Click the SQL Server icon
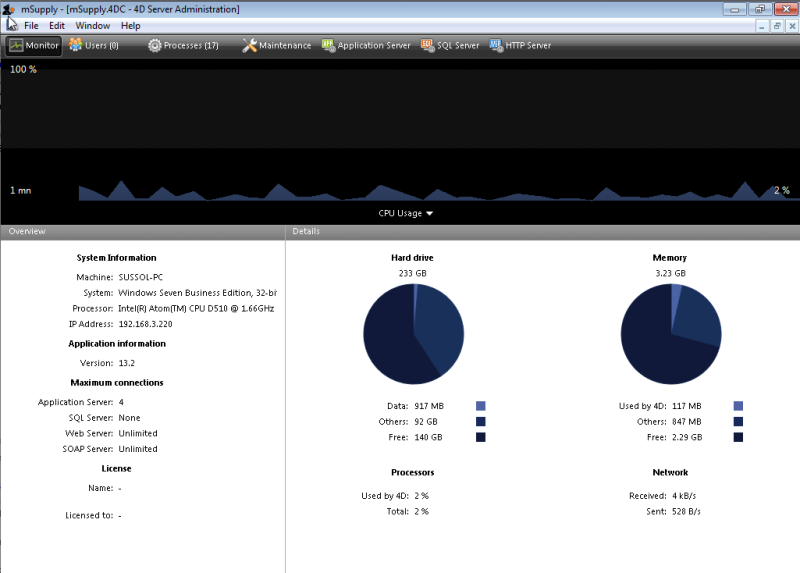 click(x=428, y=45)
